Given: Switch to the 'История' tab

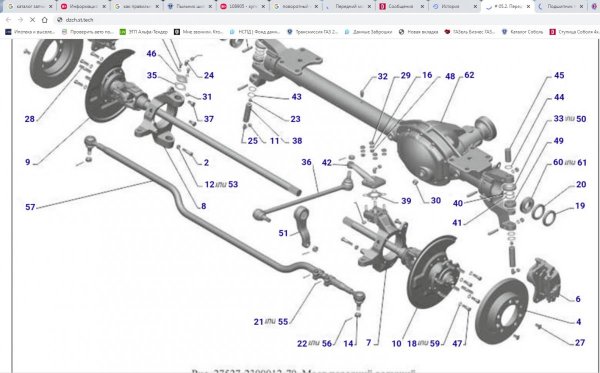Looking at the screenshot, I should point(450,7).
